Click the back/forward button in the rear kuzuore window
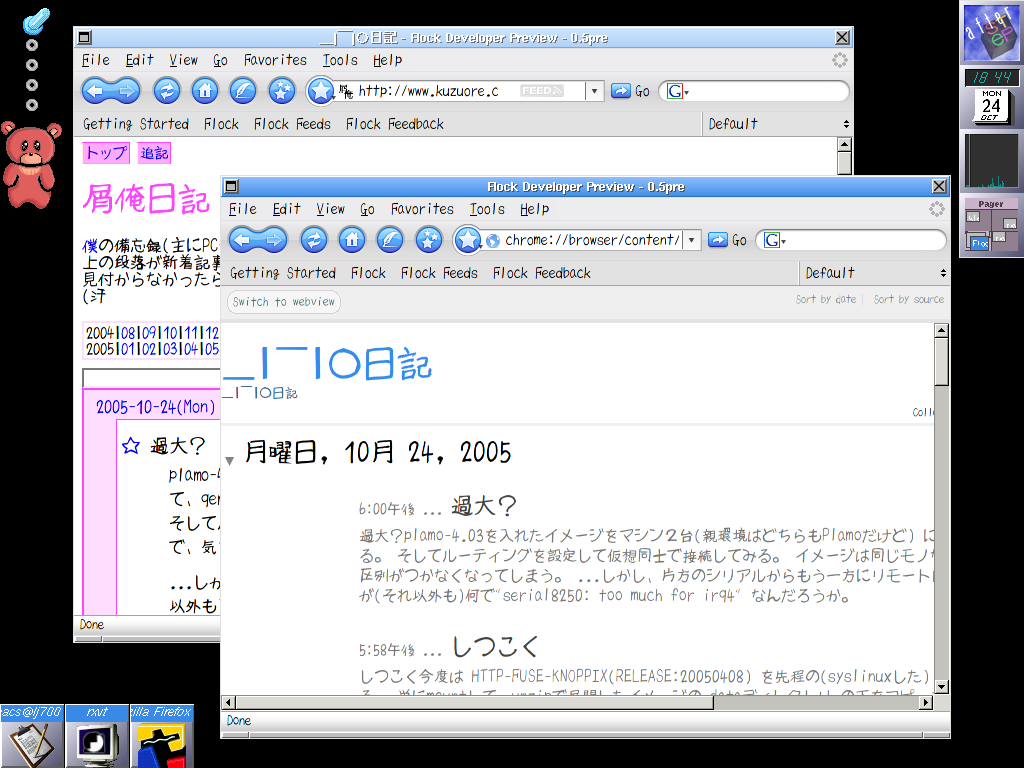 click(x=111, y=91)
